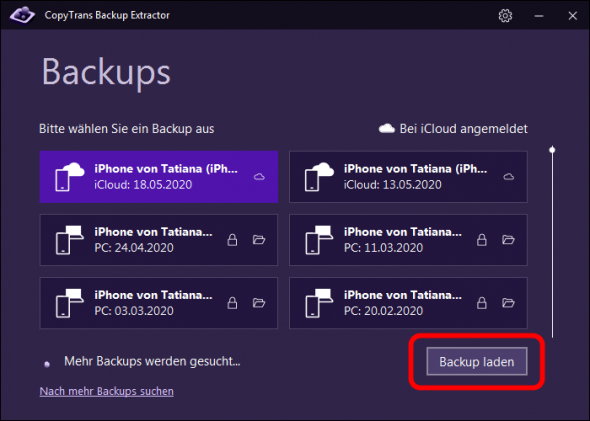The height and width of the screenshot is (421, 590).
Task: Open the folder of the 24.04.2020 backup
Action: point(259,240)
